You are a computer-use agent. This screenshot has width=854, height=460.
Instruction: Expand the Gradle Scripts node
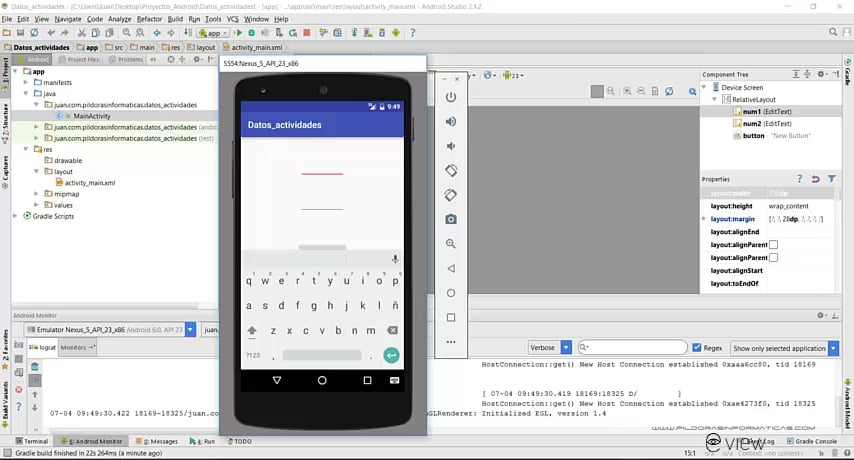pyautogui.click(x=15, y=216)
